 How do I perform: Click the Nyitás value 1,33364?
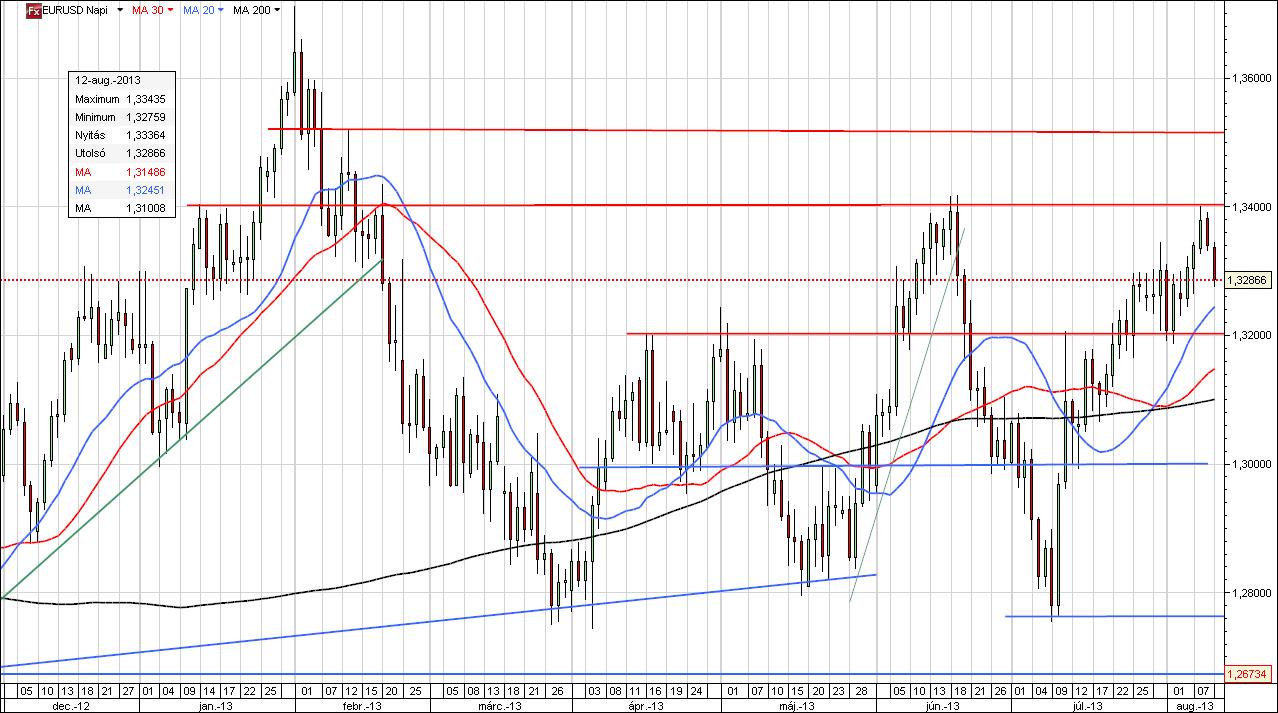(x=145, y=135)
